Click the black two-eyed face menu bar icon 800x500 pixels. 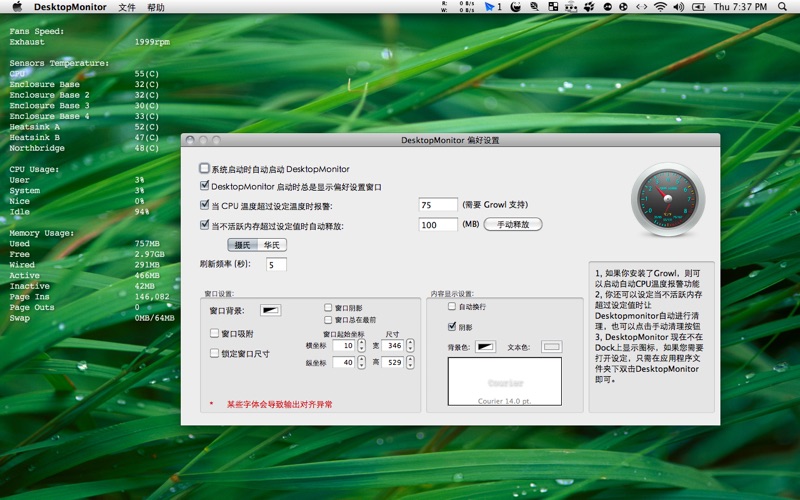point(608,7)
